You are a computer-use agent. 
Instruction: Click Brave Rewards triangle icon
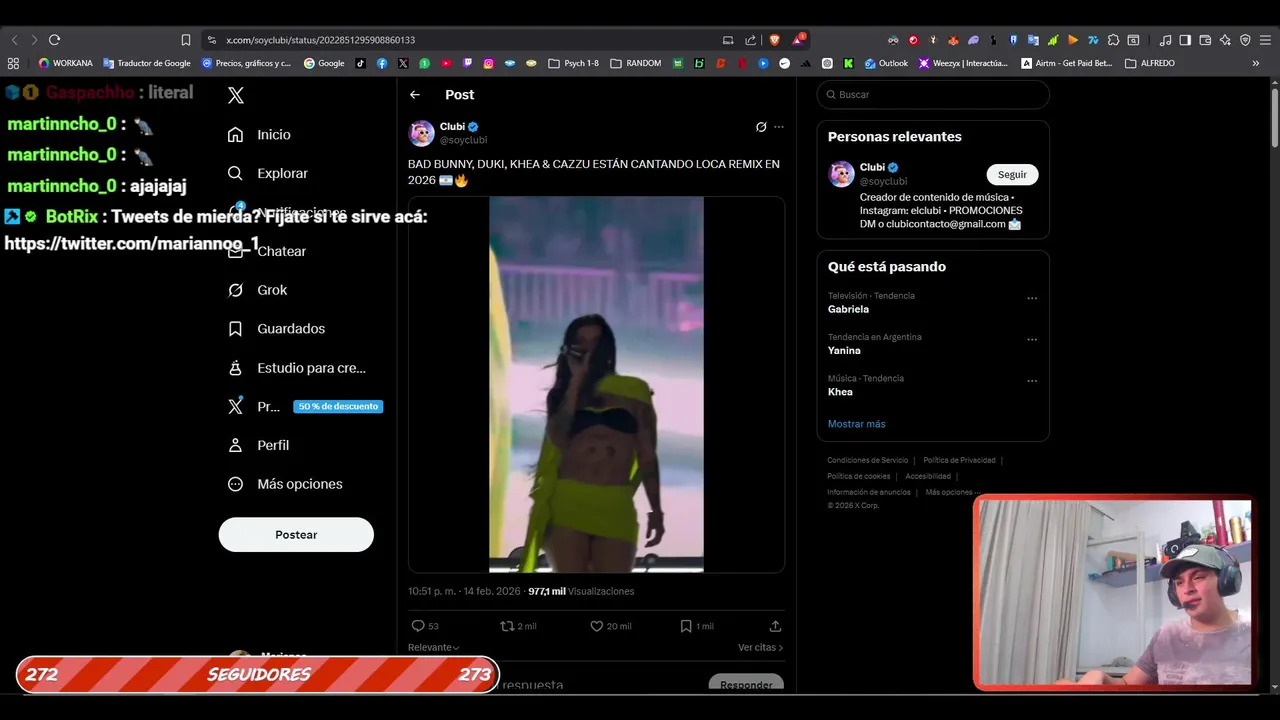click(798, 40)
